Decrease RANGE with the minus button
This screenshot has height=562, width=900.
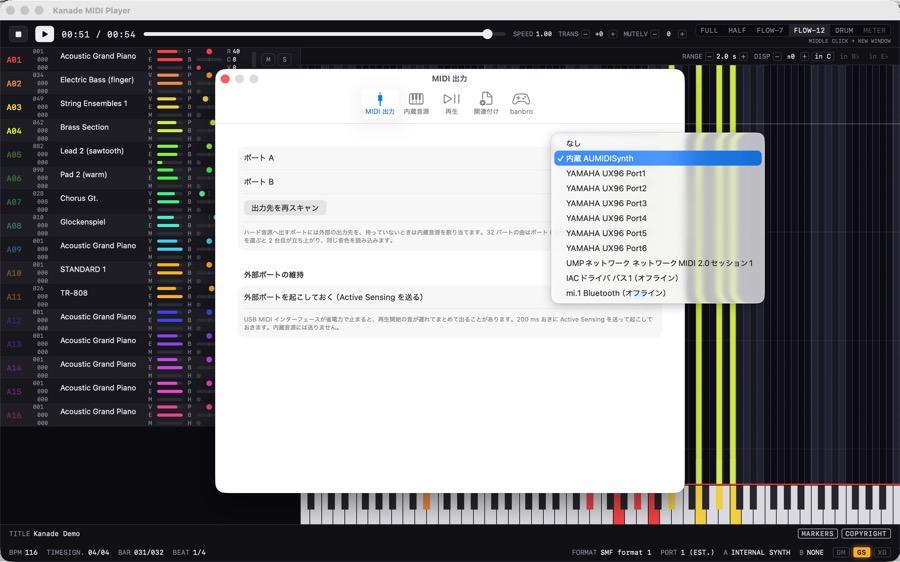[x=709, y=56]
